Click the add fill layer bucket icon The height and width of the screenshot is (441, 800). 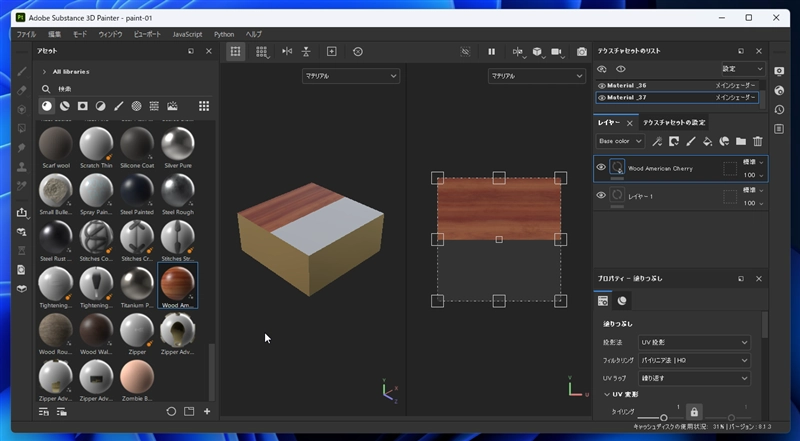click(707, 141)
